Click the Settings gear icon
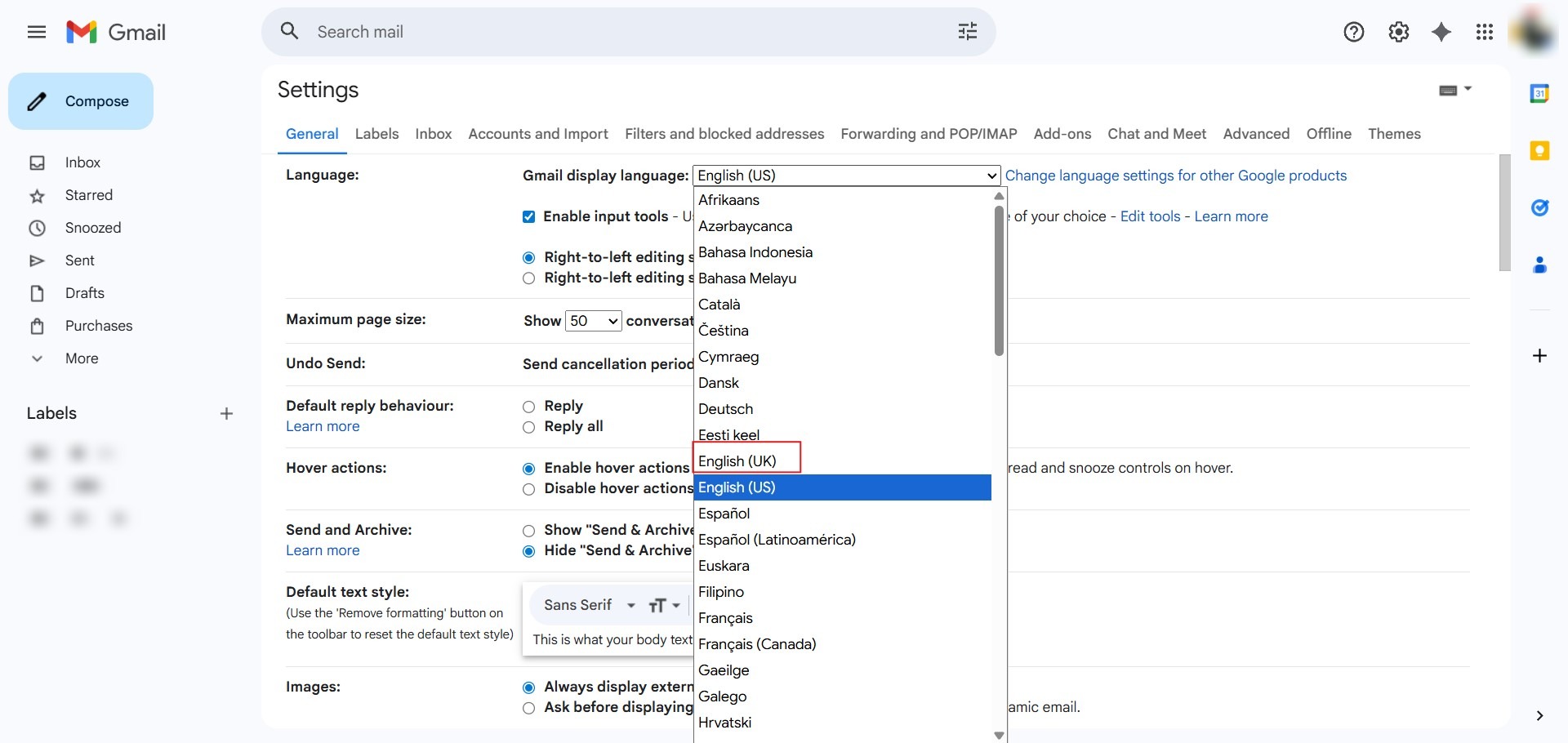 tap(1398, 32)
